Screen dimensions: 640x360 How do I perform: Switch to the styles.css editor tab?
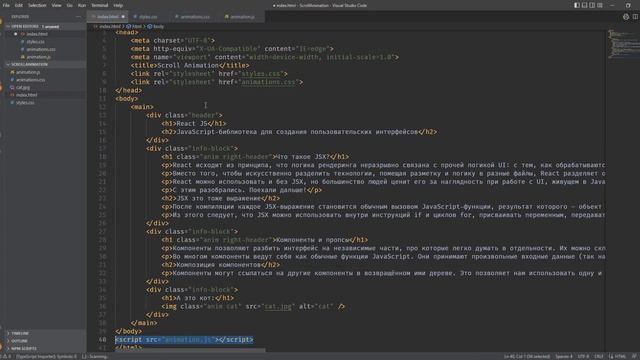tap(148, 17)
